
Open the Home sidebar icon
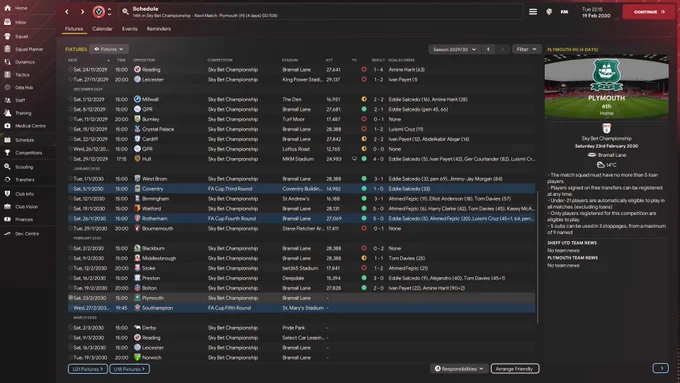(7, 8)
